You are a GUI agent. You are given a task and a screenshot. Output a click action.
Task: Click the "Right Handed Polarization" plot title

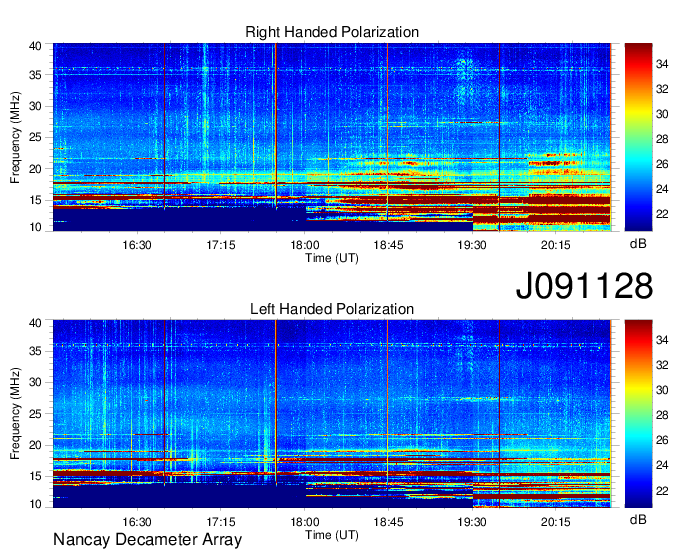[x=332, y=32]
